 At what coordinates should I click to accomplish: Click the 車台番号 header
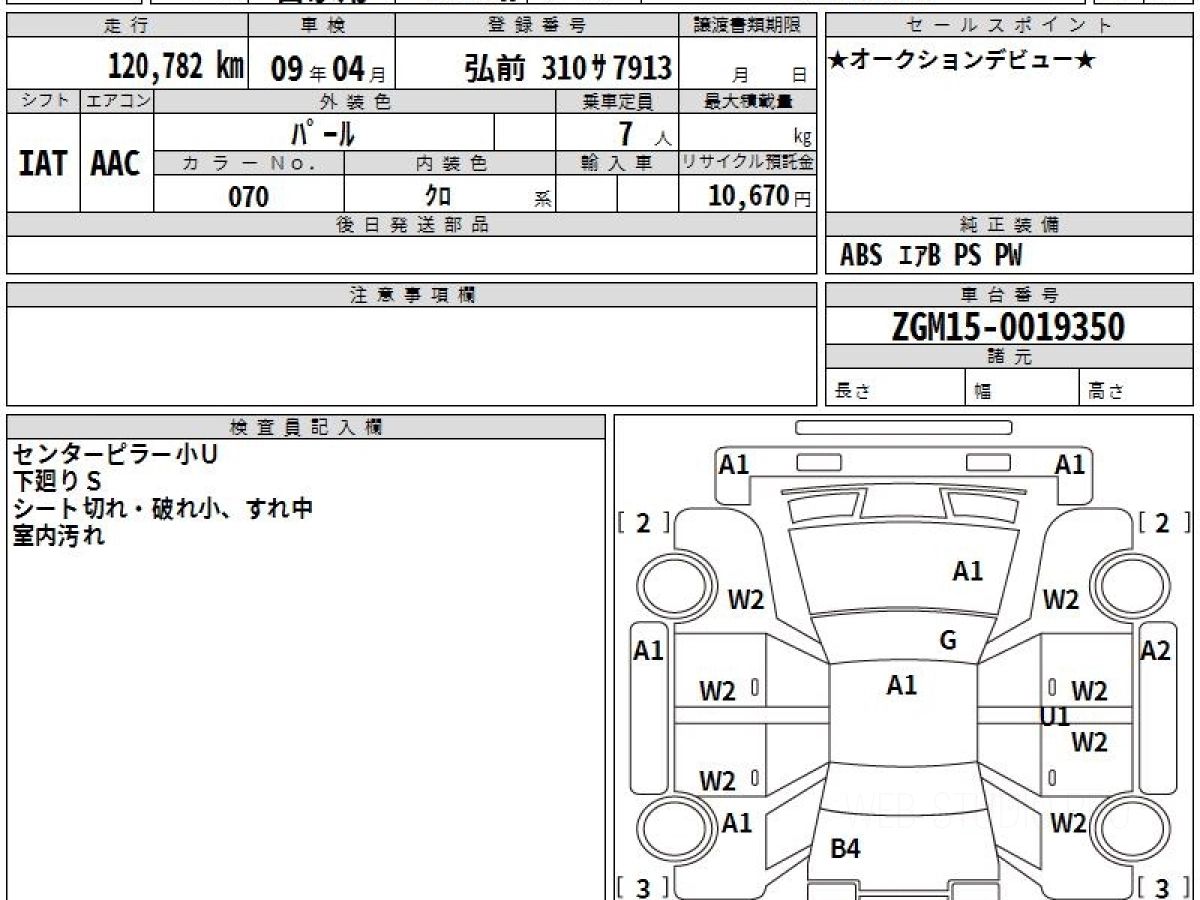click(1009, 295)
